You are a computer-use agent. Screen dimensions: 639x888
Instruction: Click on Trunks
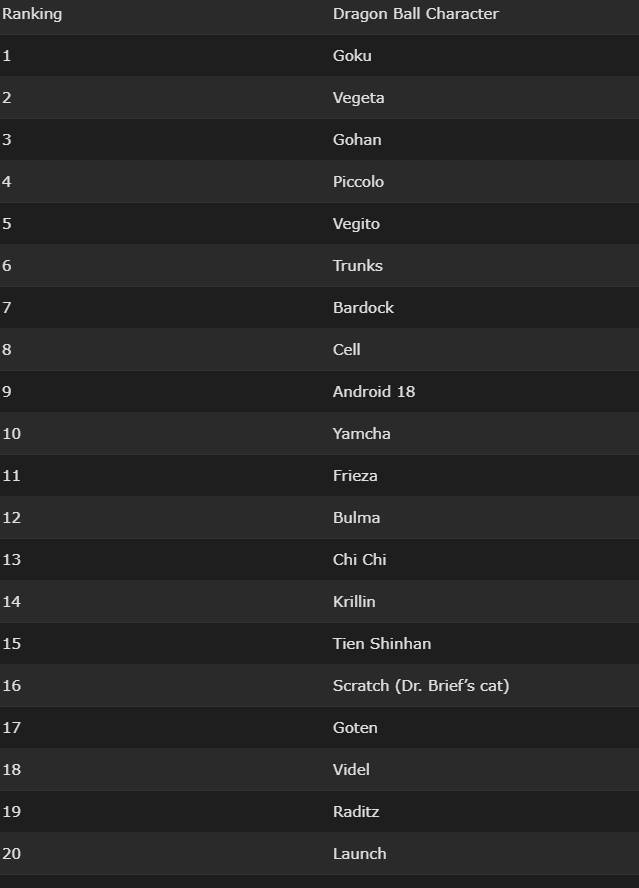point(357,266)
